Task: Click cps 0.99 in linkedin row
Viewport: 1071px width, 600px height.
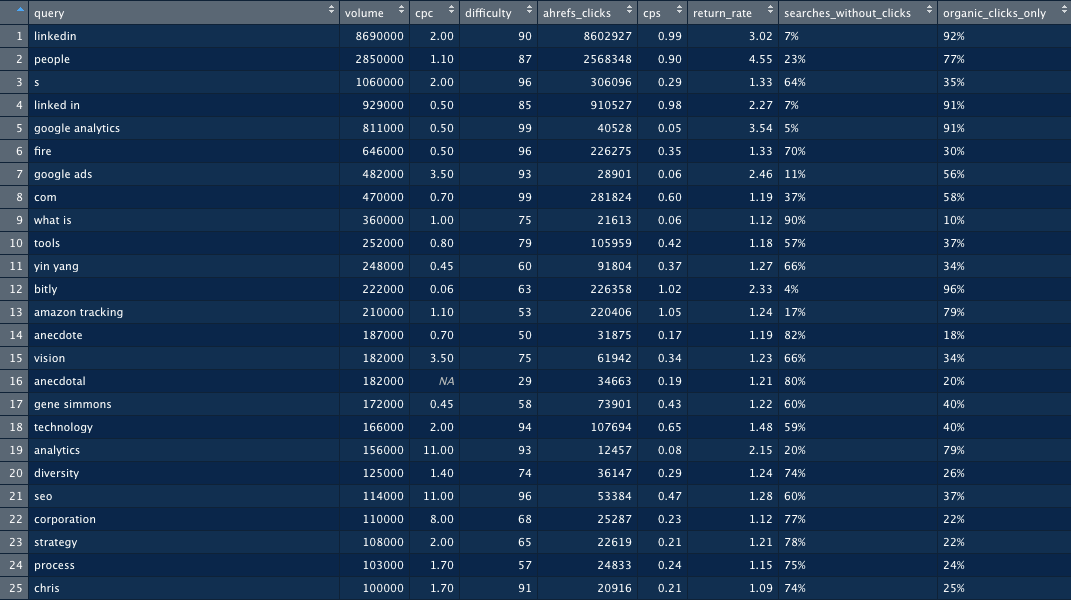Action: [x=669, y=36]
